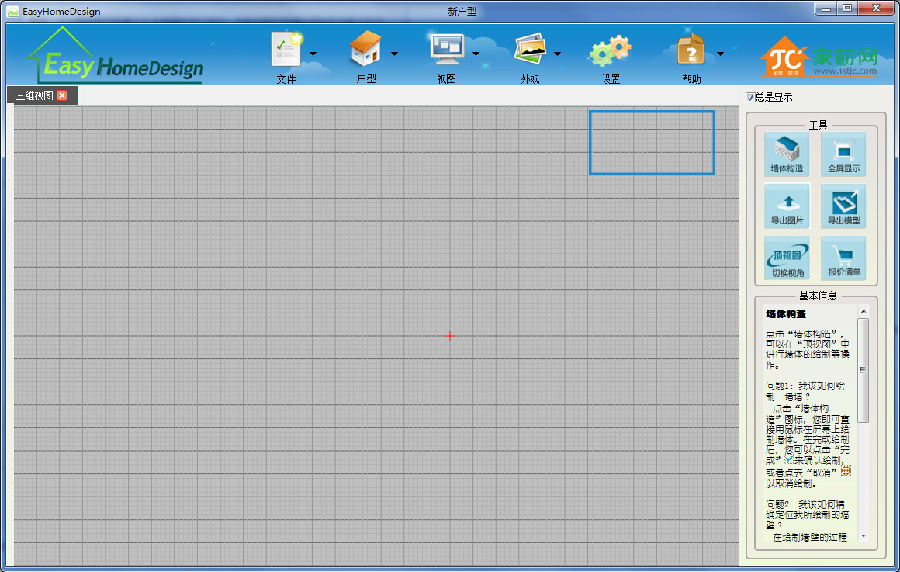Toggle the always show (总是显示) checkbox
The height and width of the screenshot is (572, 900).
(x=751, y=97)
